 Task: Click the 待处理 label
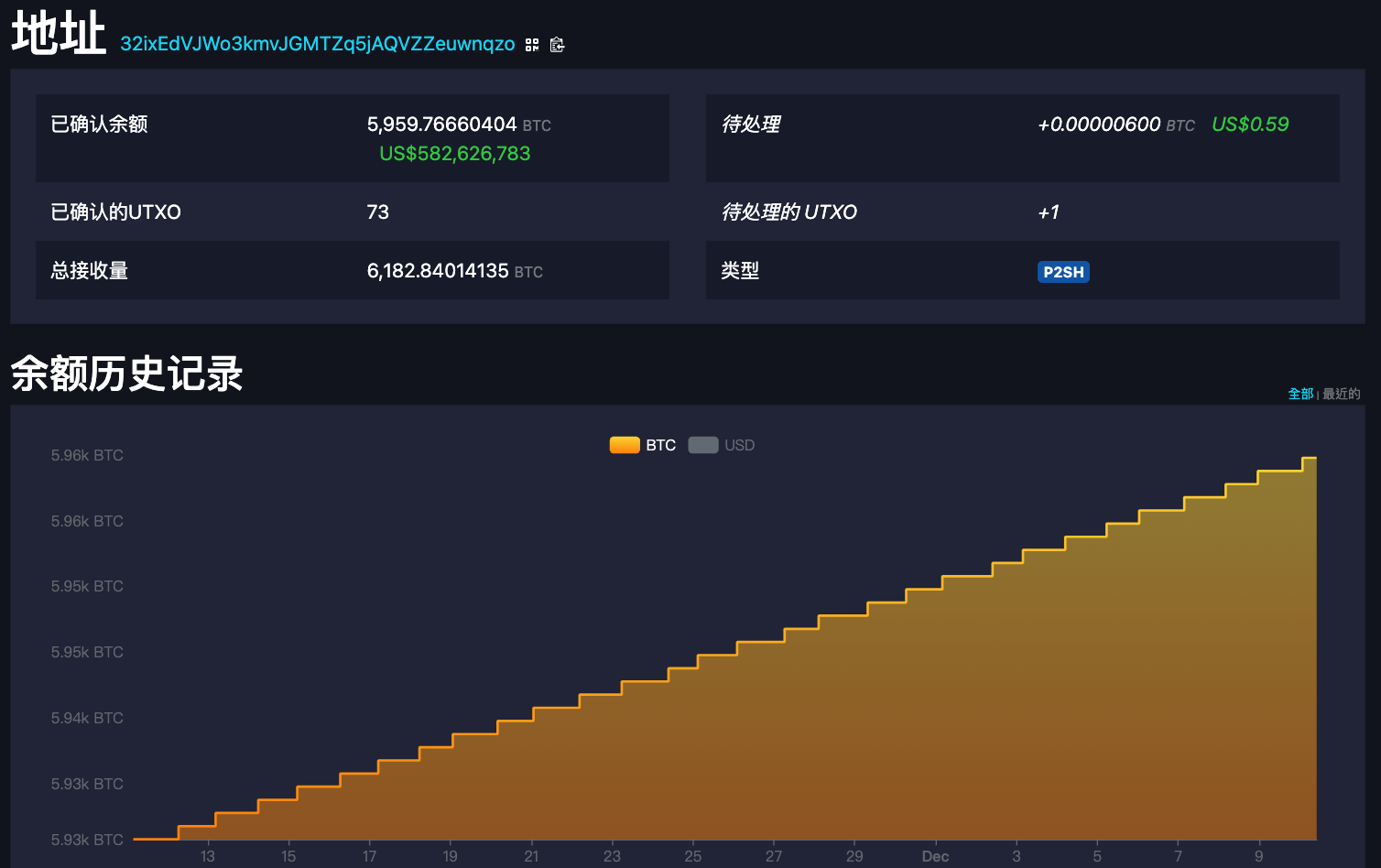[x=750, y=125]
